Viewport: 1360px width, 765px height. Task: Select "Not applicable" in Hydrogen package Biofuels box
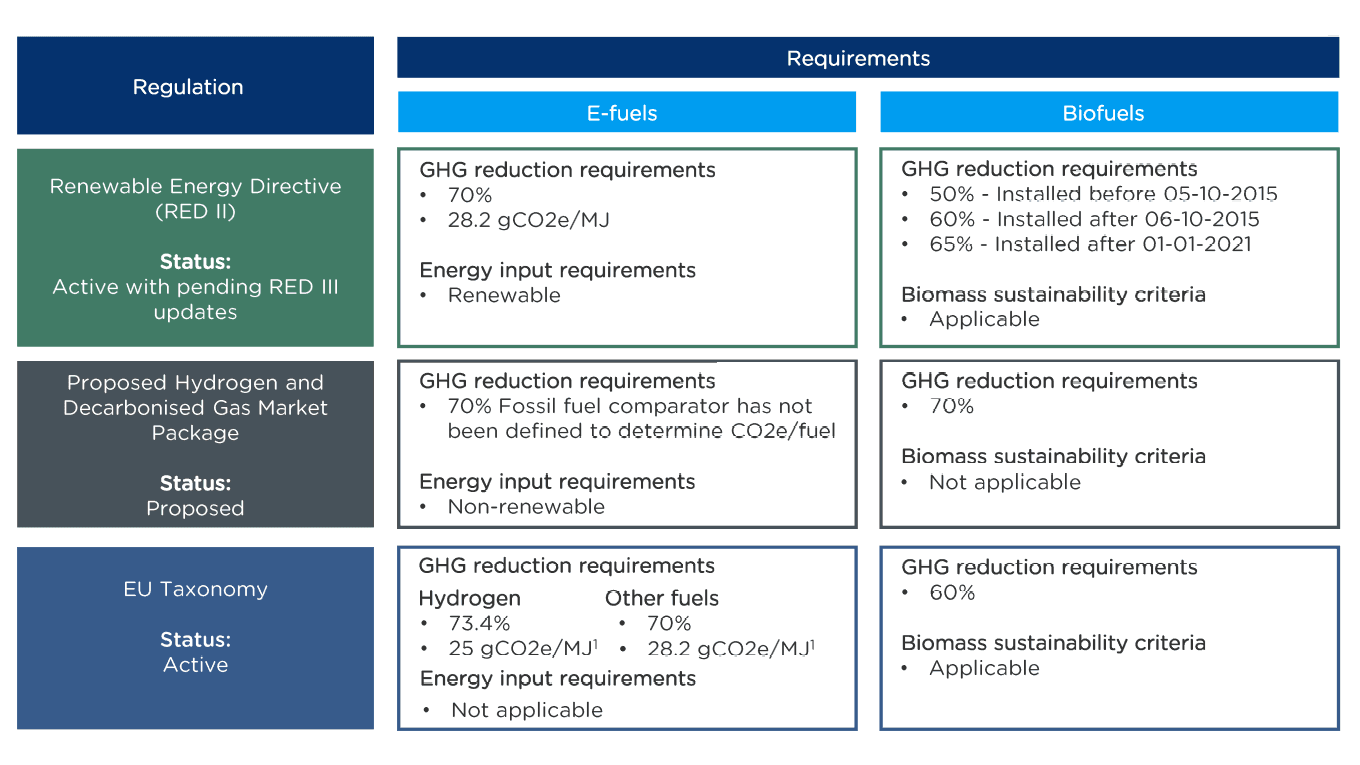point(1005,482)
